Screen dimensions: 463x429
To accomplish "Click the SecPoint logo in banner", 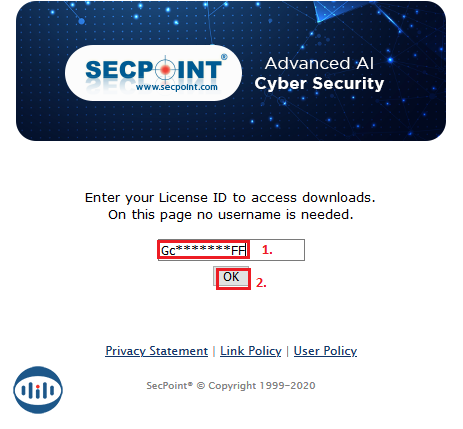I will click(154, 73).
